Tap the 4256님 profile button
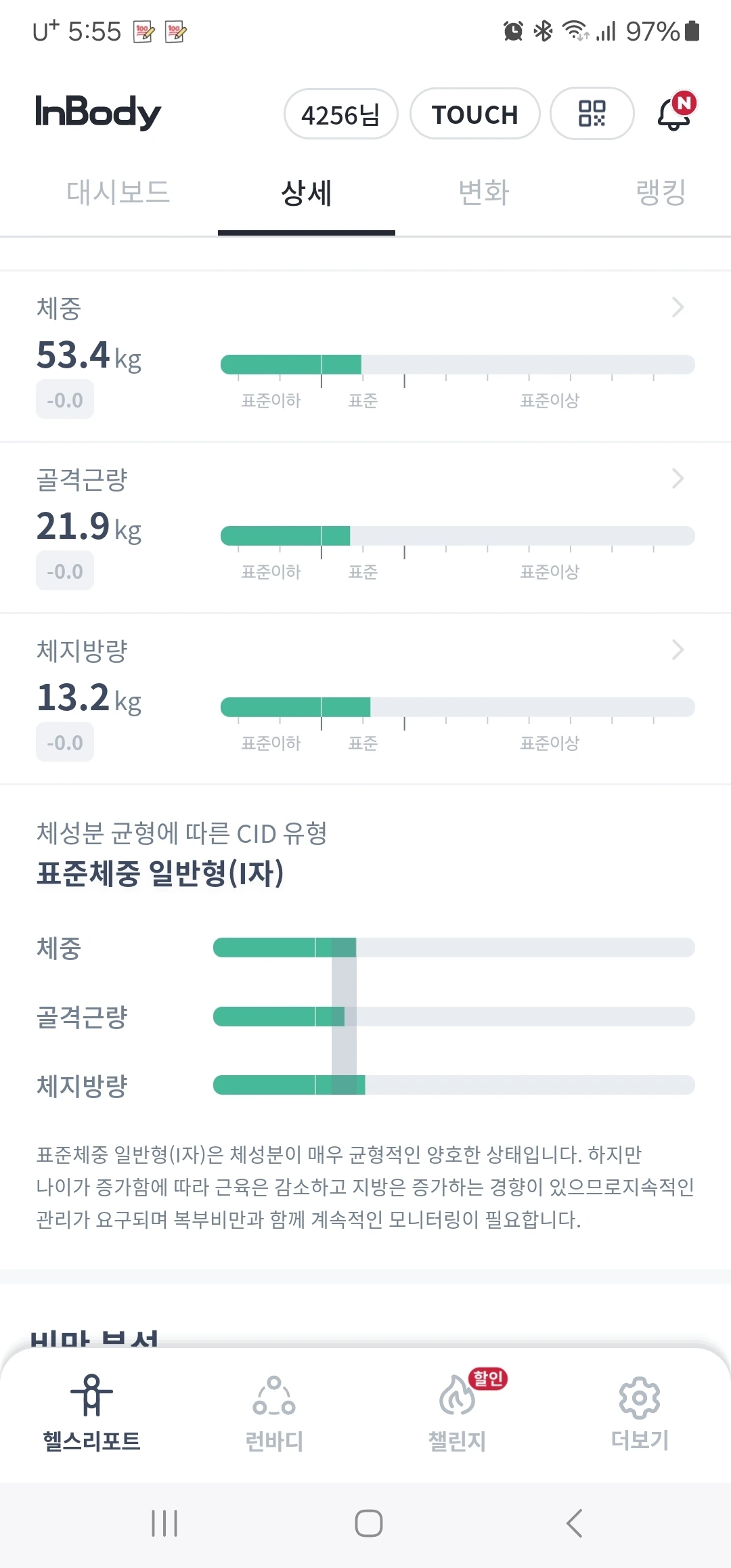This screenshot has height=1568, width=731. pos(340,114)
